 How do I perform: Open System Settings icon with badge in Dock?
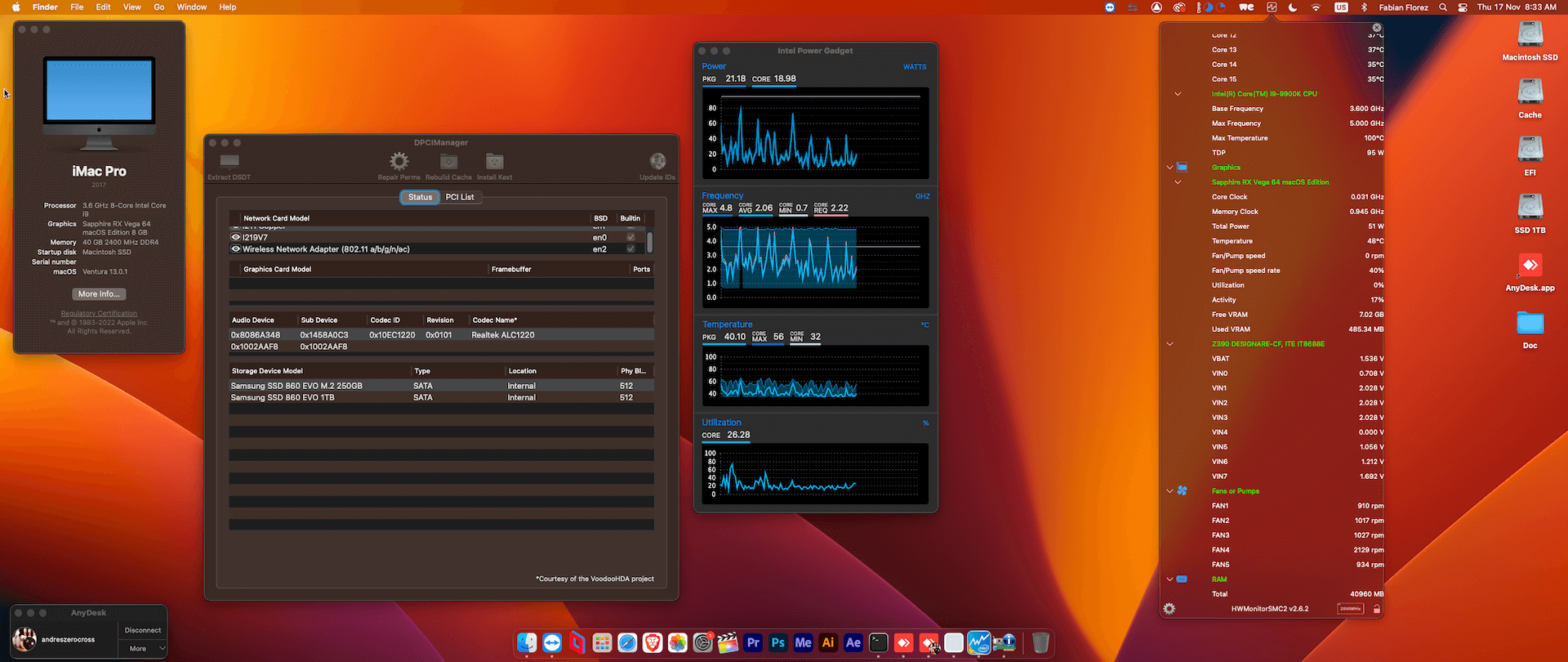coord(703,643)
